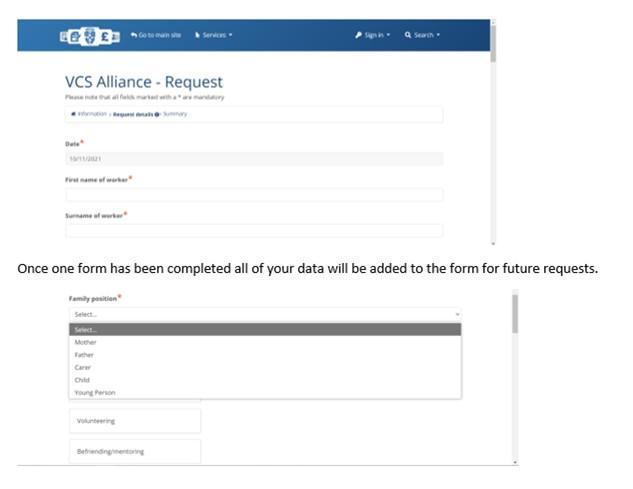Click the info icon after Request details
The height and width of the screenshot is (489, 633).
pyautogui.click(x=157, y=115)
